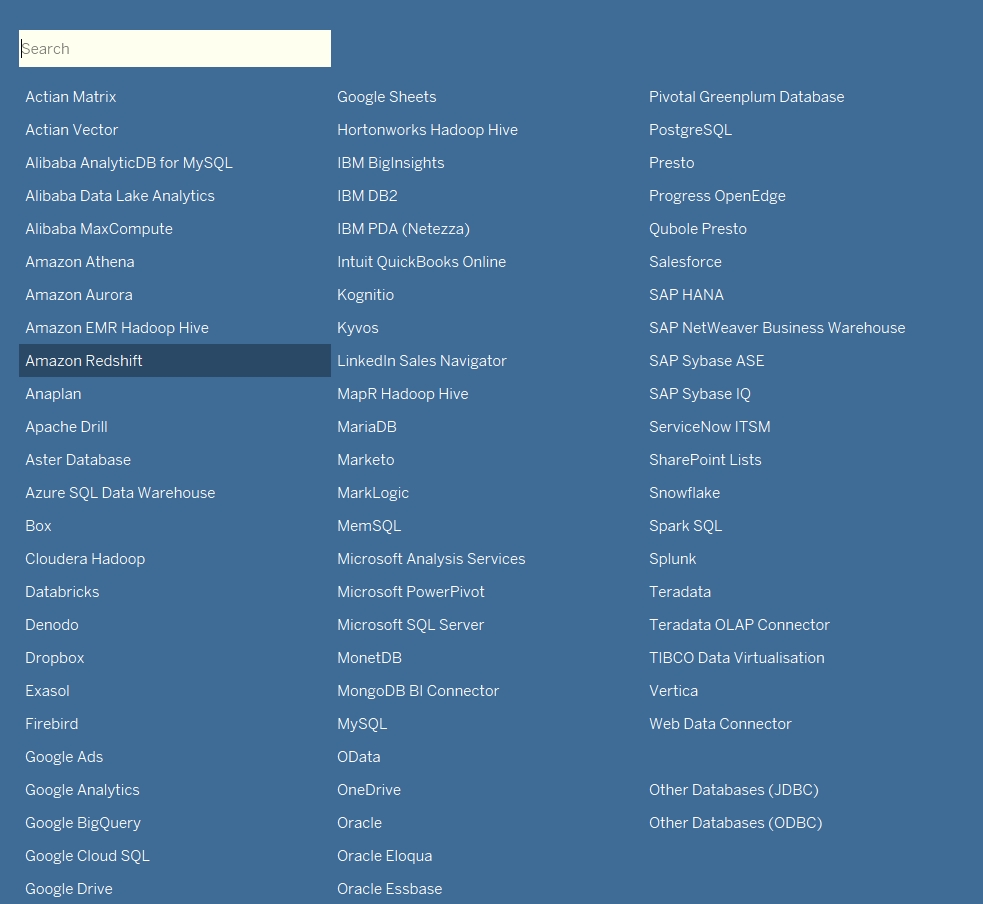Open the Oracle connector

(x=359, y=822)
